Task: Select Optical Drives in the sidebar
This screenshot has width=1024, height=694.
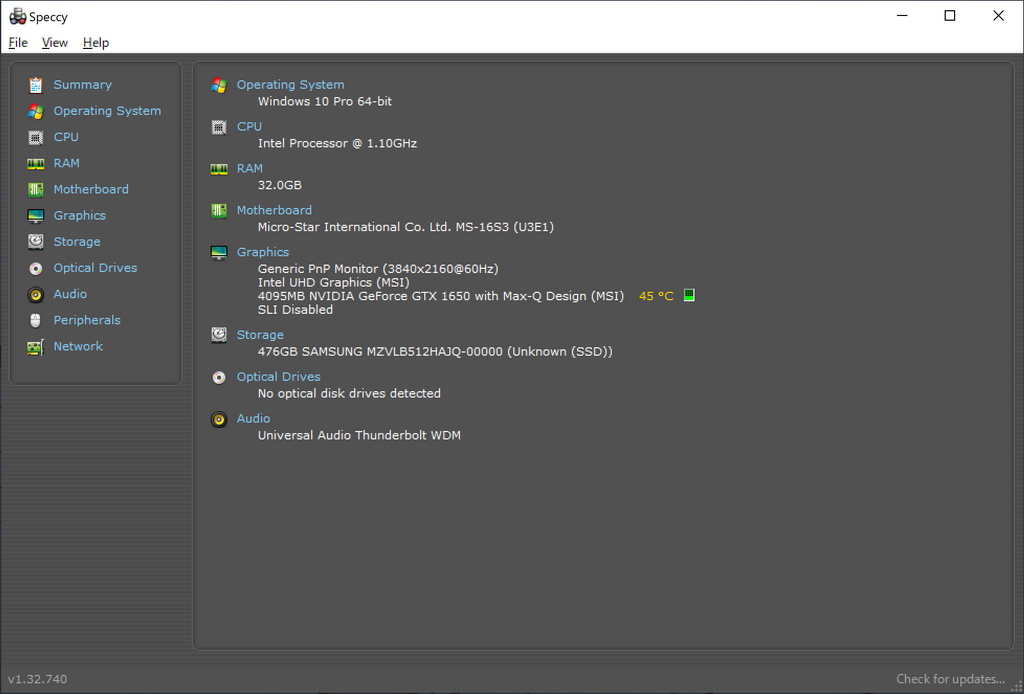Action: click(x=95, y=268)
